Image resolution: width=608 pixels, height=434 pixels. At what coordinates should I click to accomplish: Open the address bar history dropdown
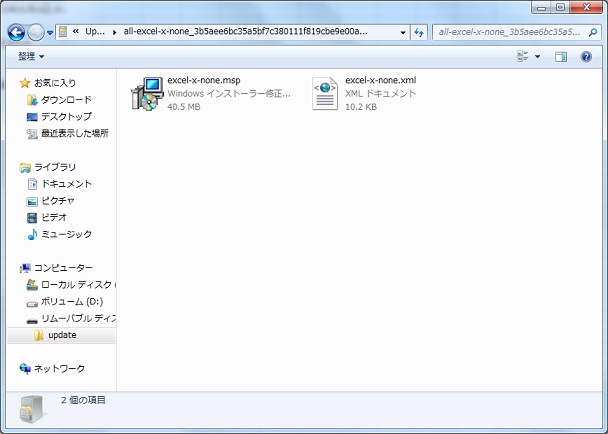403,33
